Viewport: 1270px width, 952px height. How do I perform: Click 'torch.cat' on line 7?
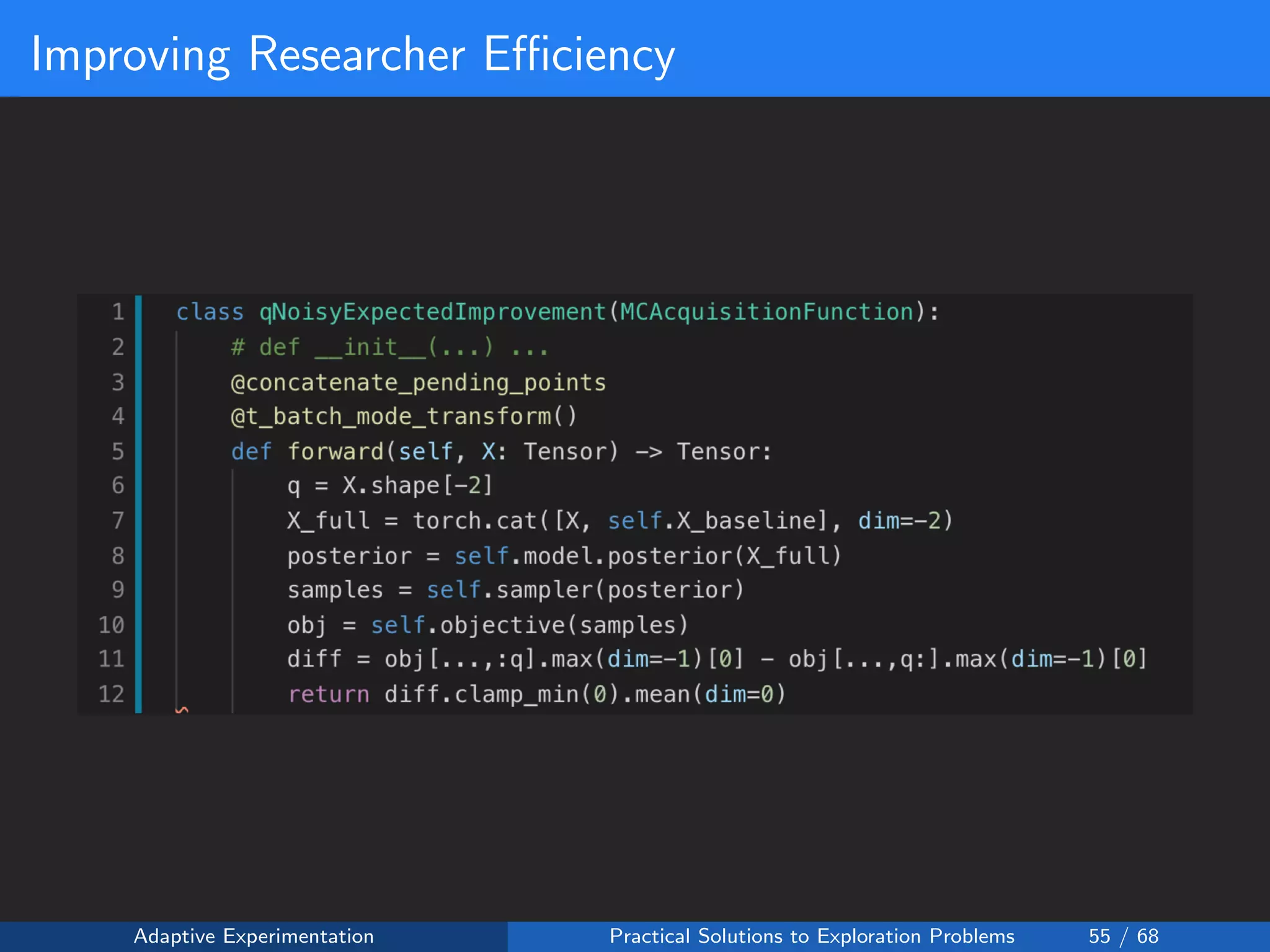(475, 521)
